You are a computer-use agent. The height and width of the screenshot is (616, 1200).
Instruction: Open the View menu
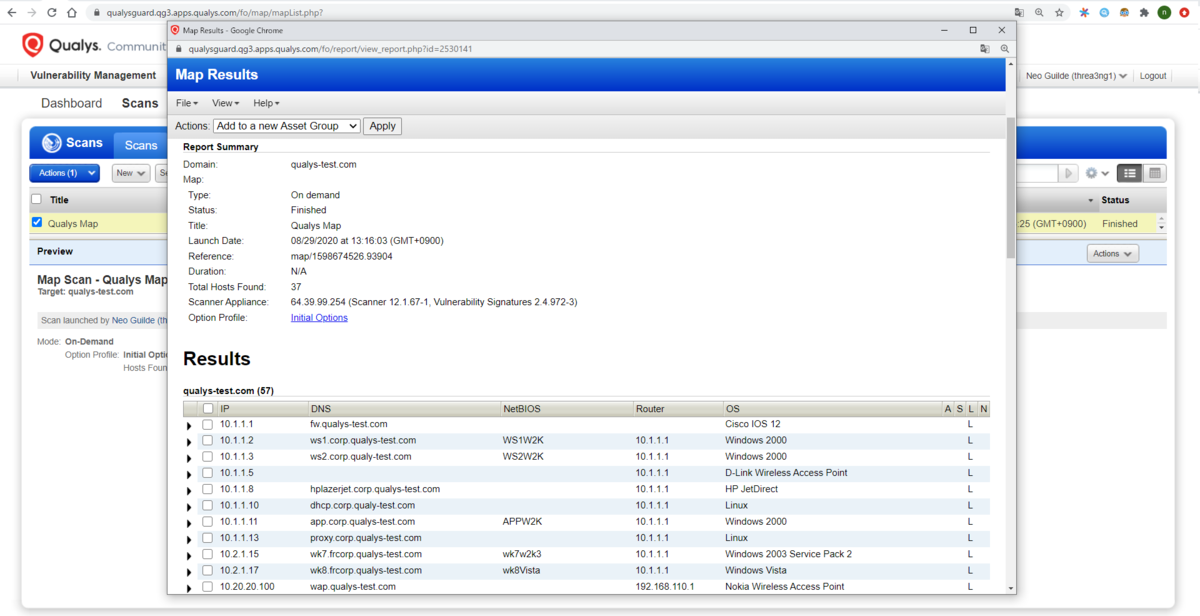click(225, 103)
